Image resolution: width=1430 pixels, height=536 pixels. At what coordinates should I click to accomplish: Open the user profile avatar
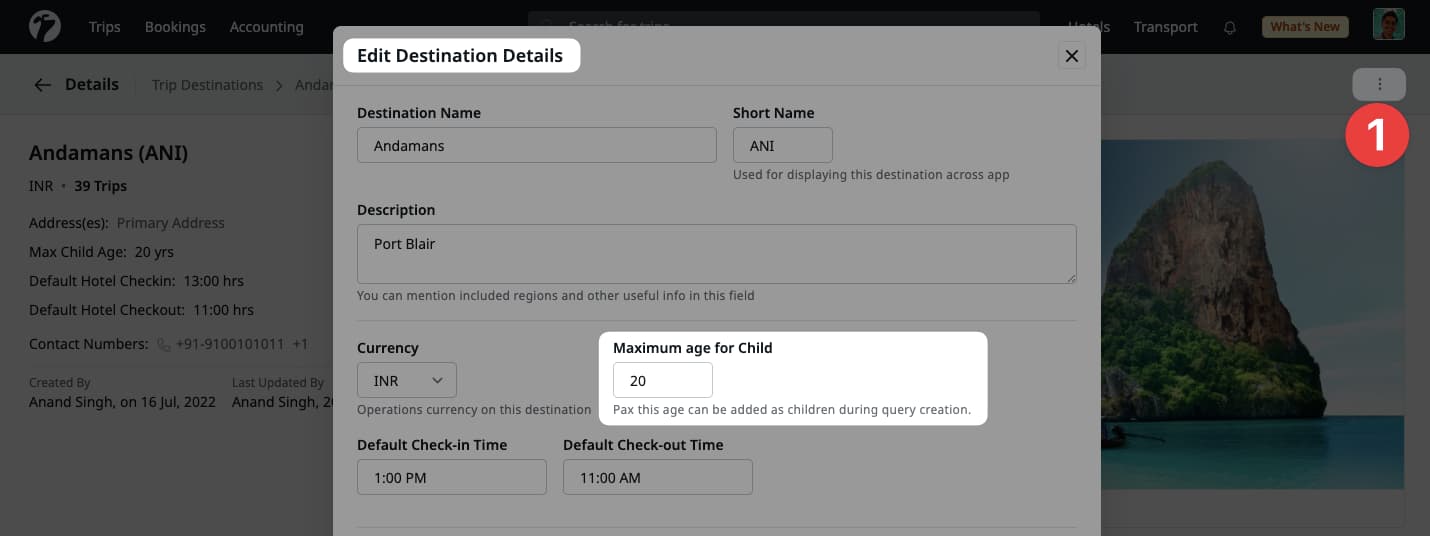click(x=1388, y=26)
